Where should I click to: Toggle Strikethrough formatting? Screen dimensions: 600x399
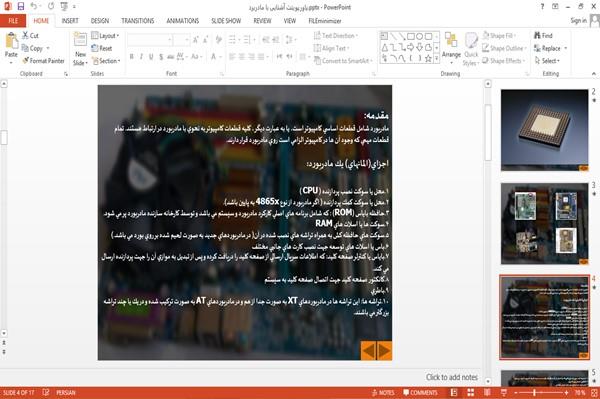coord(171,57)
